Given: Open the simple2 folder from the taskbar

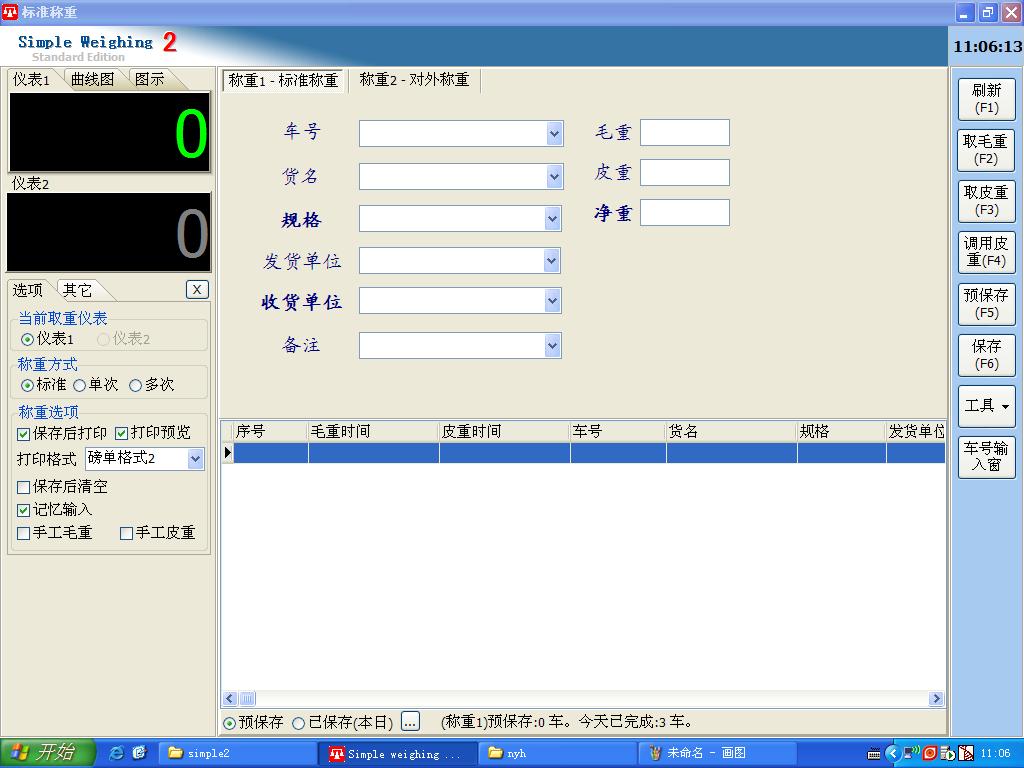Looking at the screenshot, I should click(x=238, y=753).
